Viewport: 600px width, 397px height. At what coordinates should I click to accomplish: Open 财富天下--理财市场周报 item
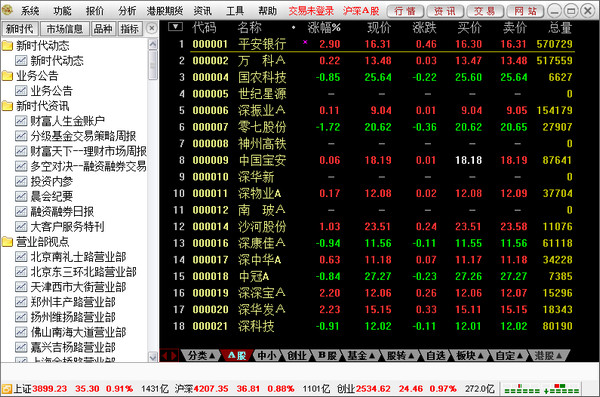pyautogui.click(x=81, y=151)
